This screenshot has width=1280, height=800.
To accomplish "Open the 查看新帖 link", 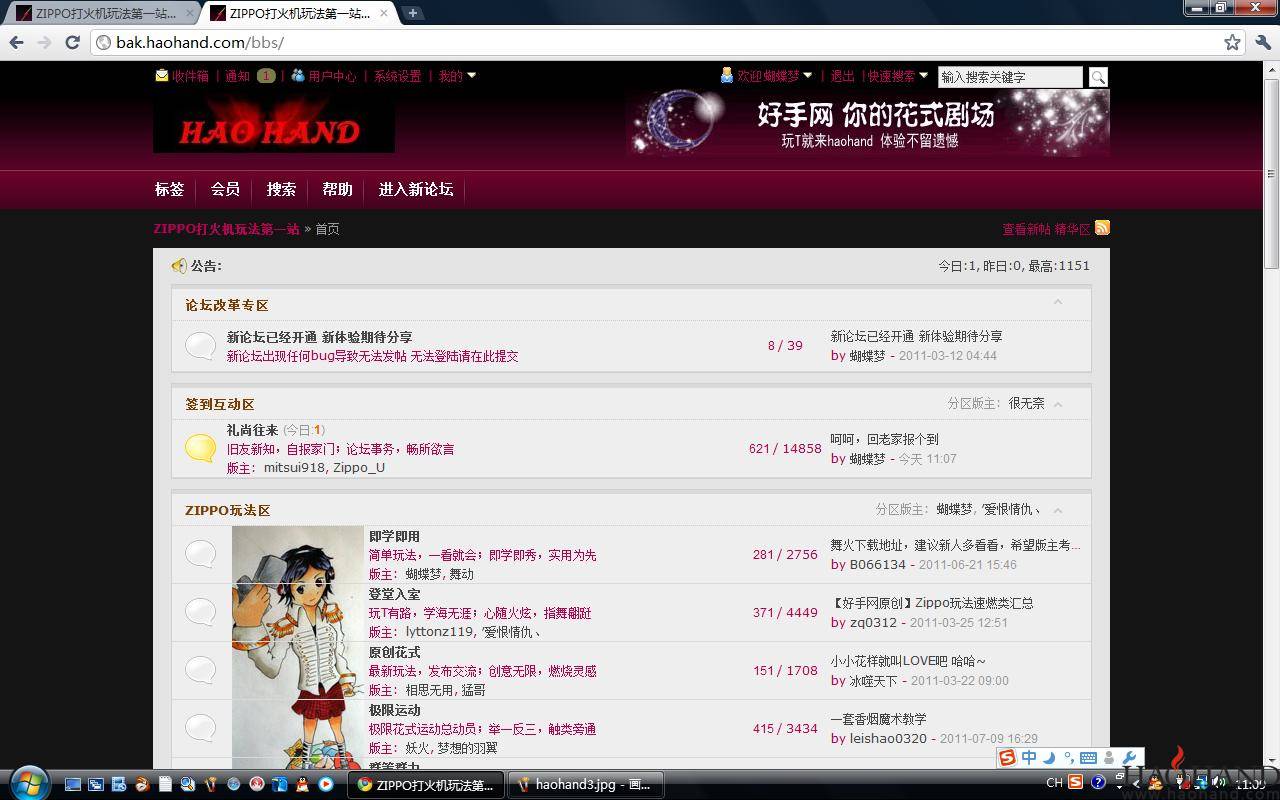I will [x=1027, y=229].
